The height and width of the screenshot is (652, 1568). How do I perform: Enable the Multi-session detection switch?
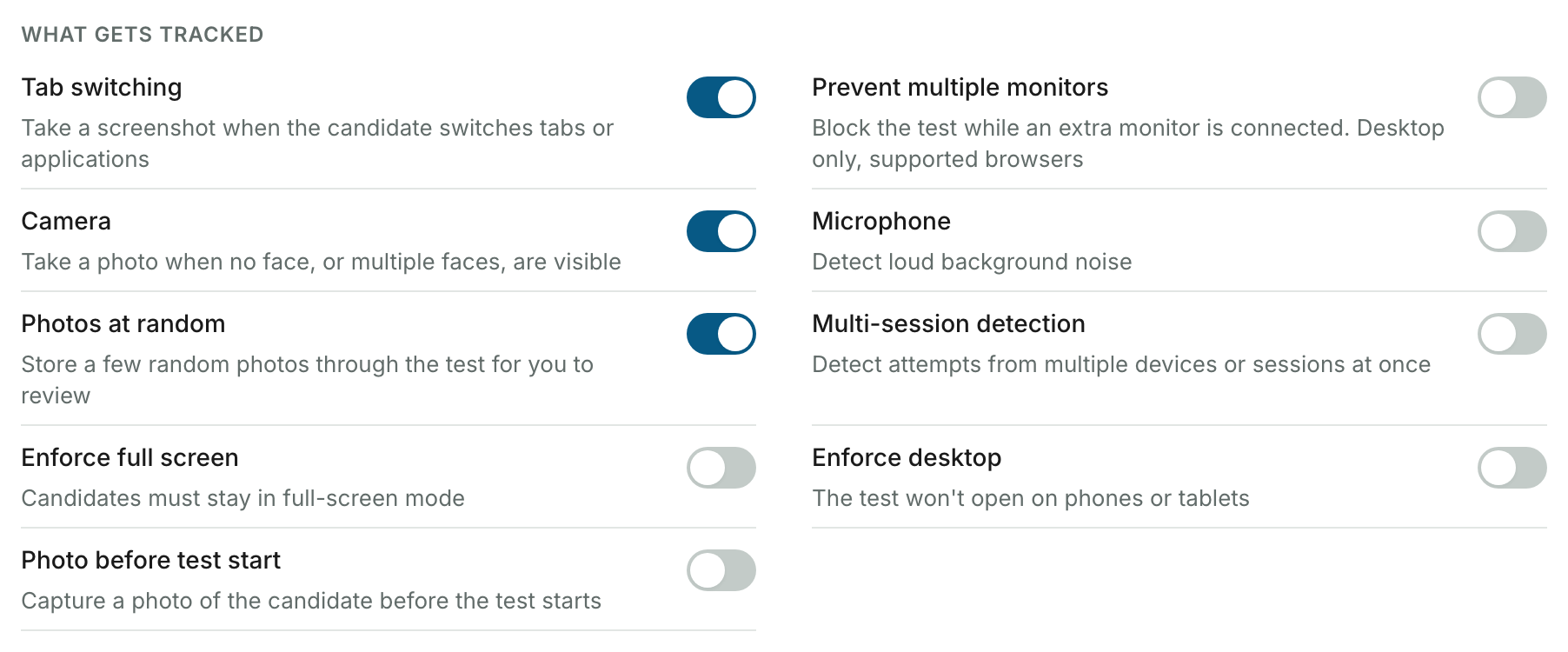pyautogui.click(x=1512, y=334)
